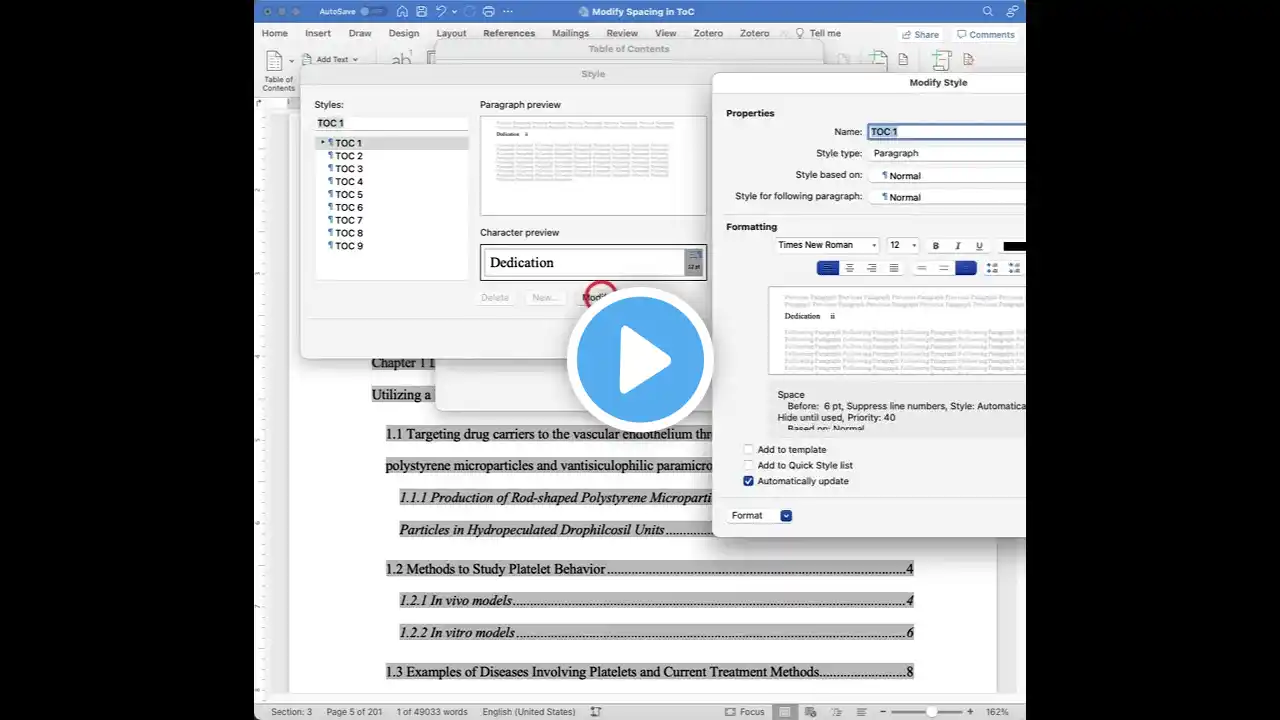Open the Format dropdown button
Viewport: 1280px width, 720px height.
click(x=761, y=516)
